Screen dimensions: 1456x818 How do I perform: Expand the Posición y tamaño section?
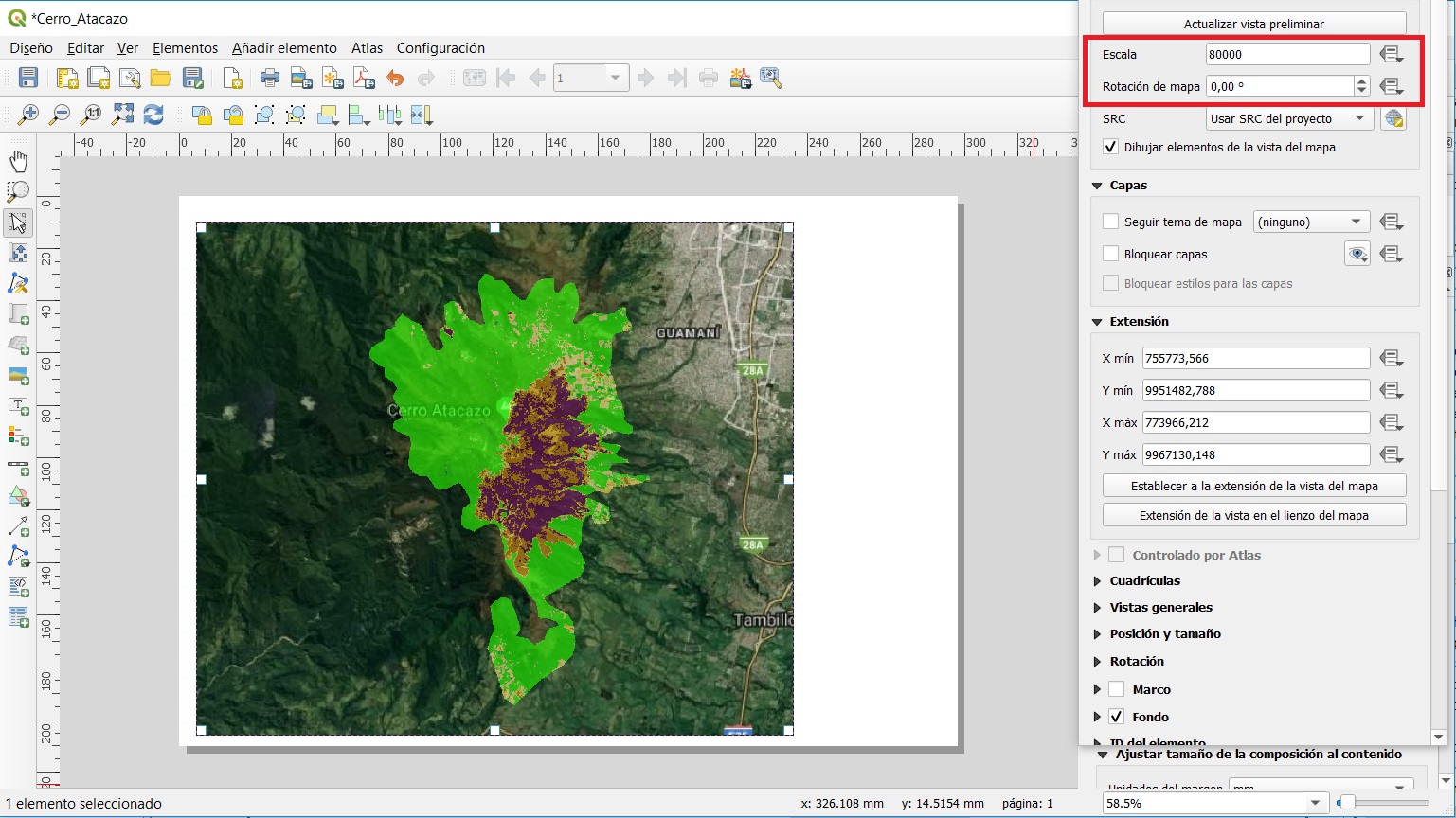tap(1164, 633)
